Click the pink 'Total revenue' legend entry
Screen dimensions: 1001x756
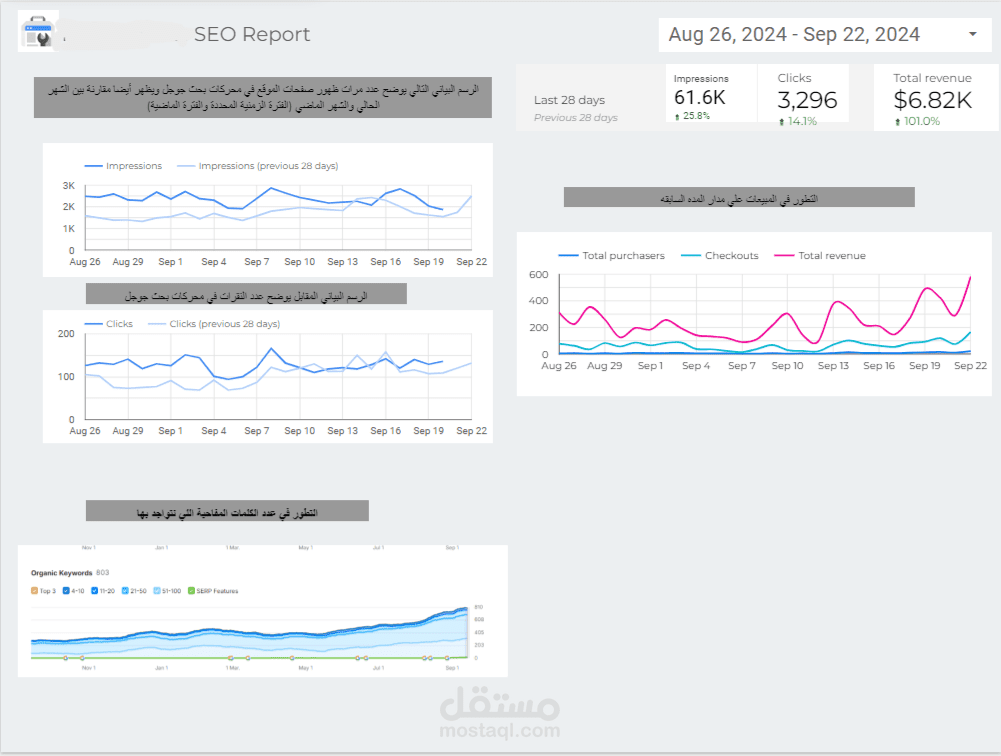[x=820, y=255]
